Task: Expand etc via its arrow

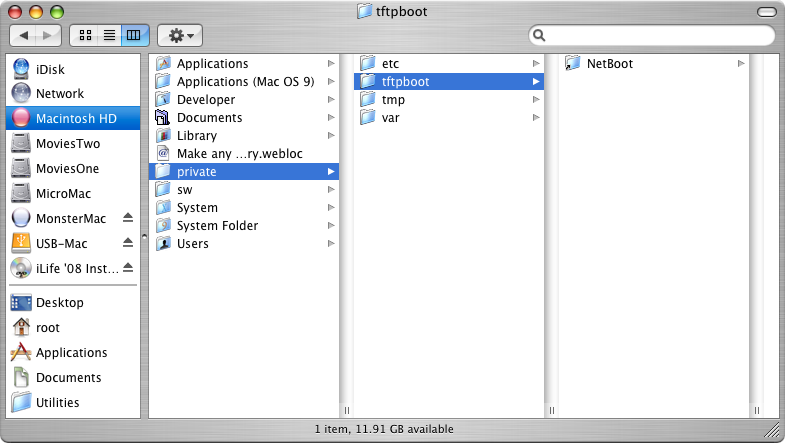Action: [x=536, y=64]
